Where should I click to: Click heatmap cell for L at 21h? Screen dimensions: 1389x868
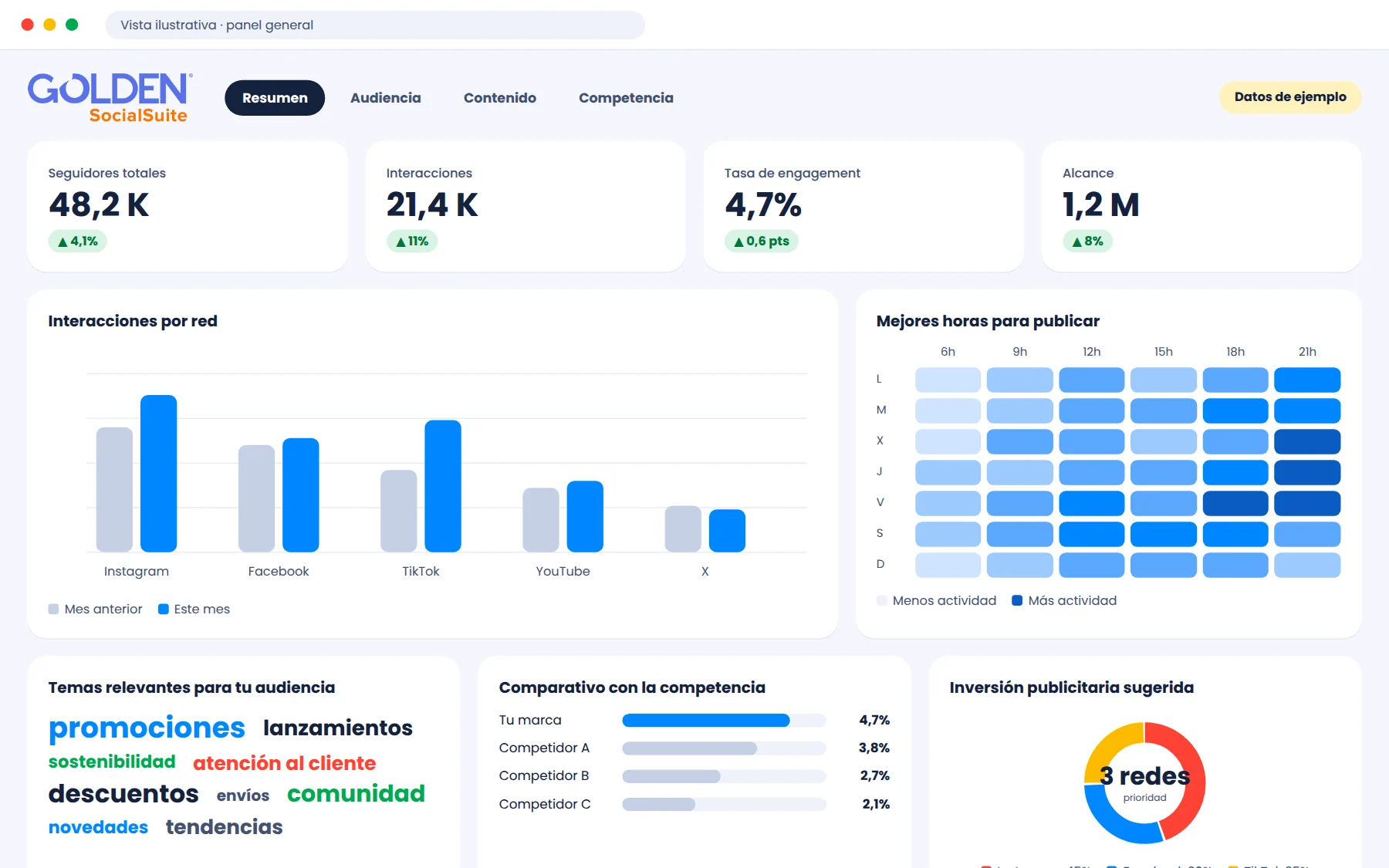(1307, 380)
